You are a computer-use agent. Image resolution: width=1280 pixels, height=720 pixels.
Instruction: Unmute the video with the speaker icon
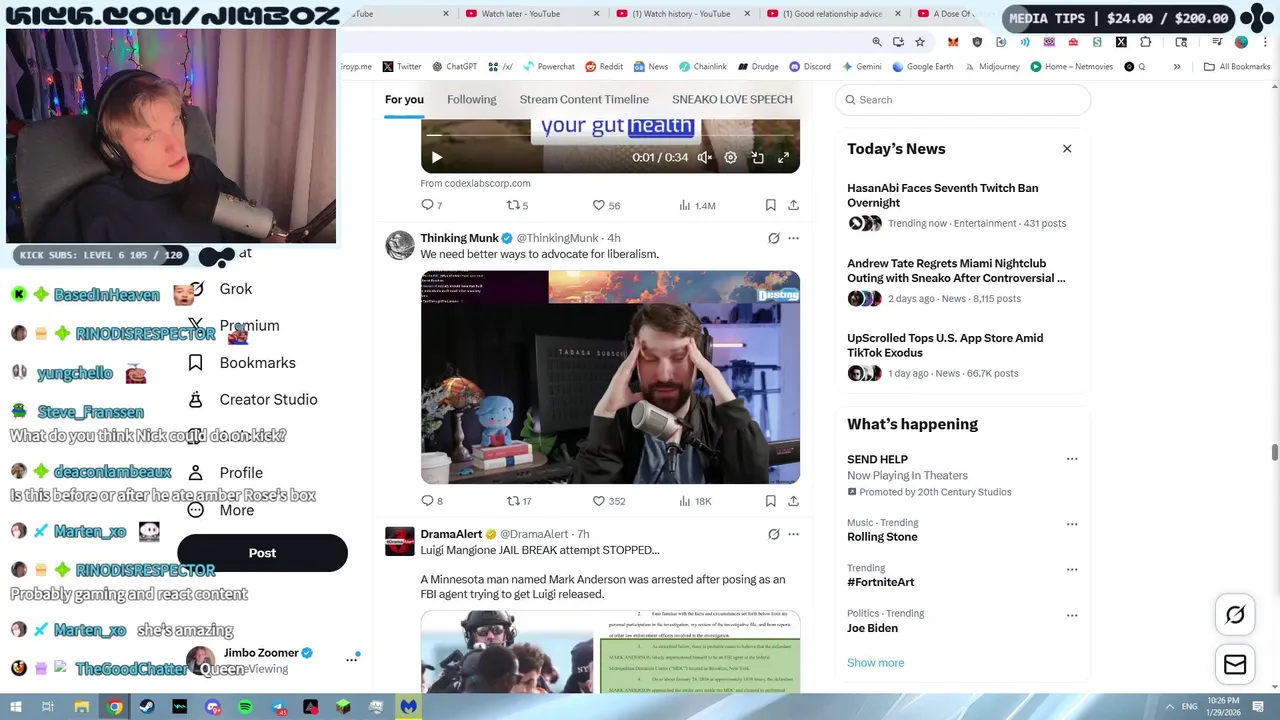[x=705, y=157]
